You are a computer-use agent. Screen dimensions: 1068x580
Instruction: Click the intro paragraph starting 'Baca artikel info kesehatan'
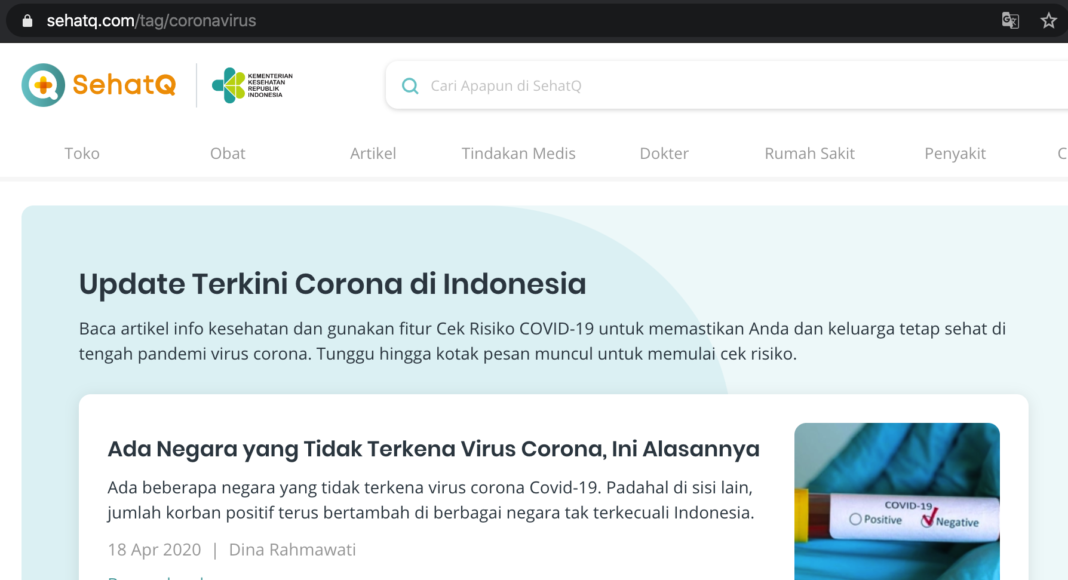point(542,341)
